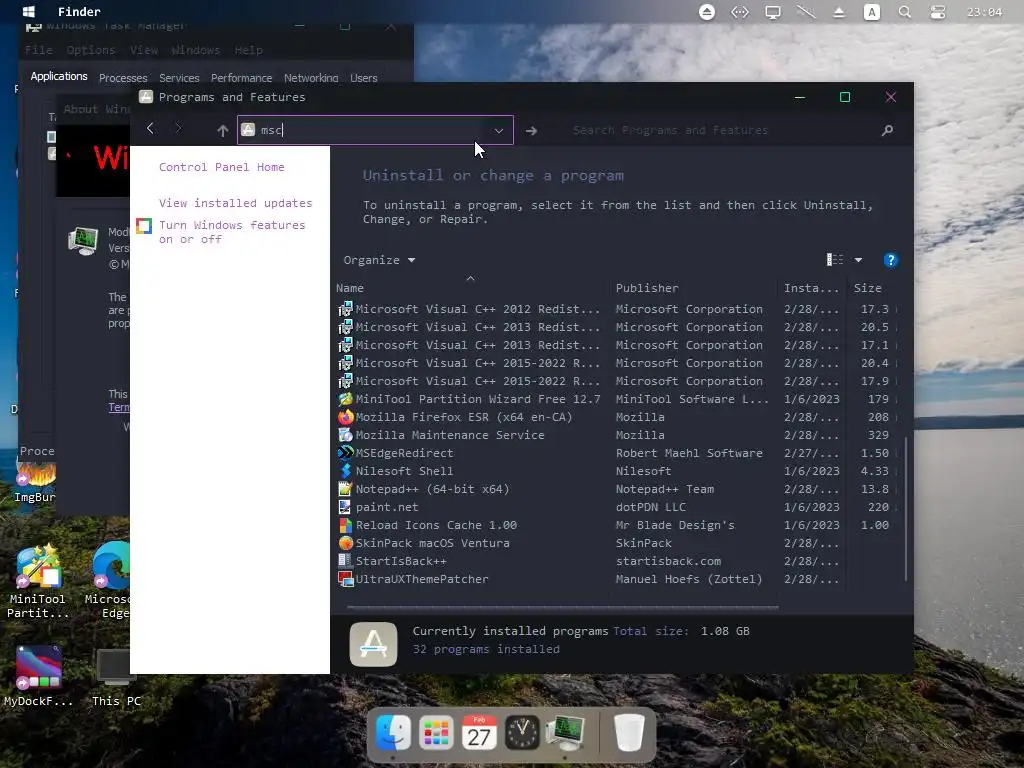
Task: Expand the address bar history dropdown
Action: point(498,131)
